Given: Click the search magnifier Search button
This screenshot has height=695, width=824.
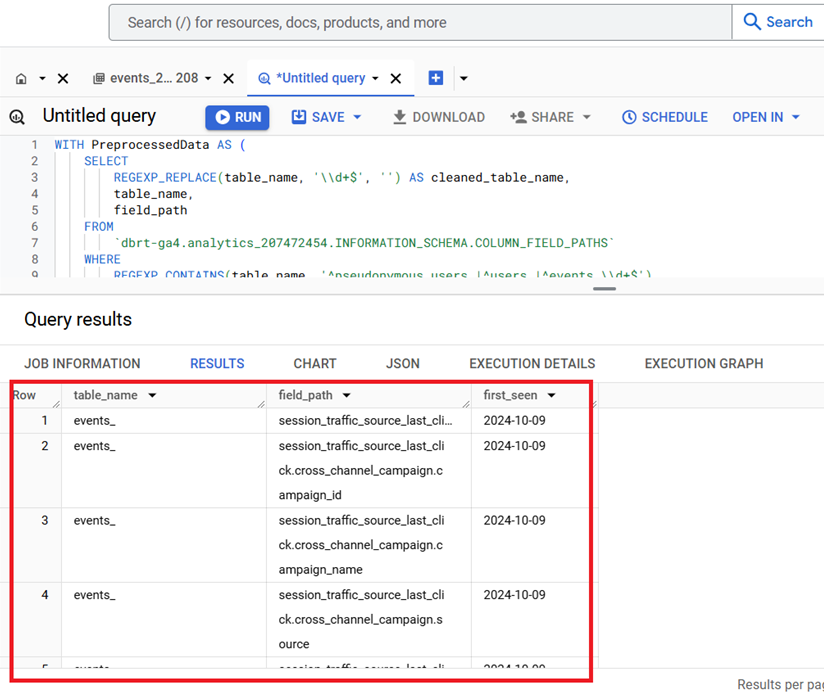Looking at the screenshot, I should pos(778,22).
